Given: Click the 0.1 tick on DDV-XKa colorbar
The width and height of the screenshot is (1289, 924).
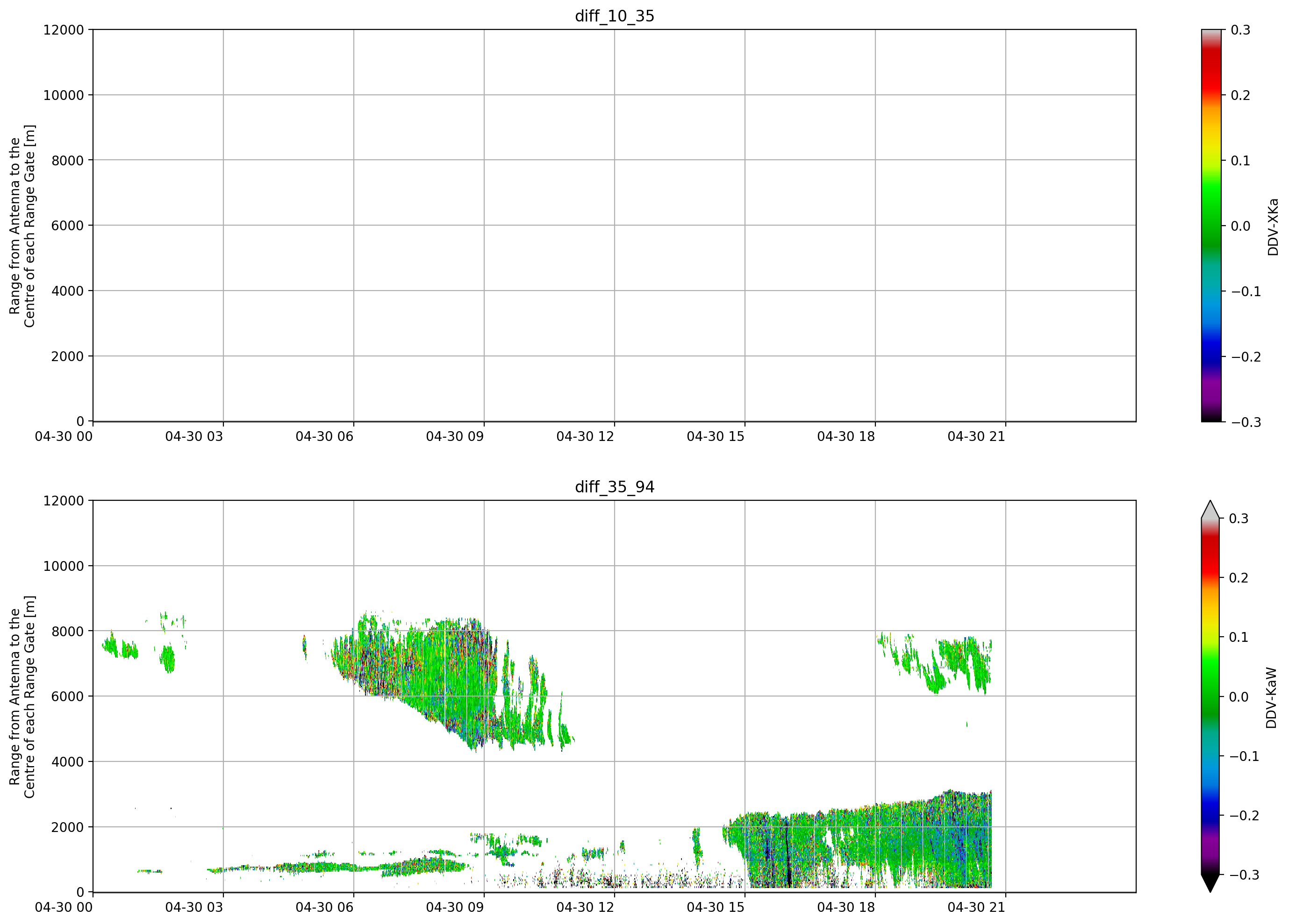Looking at the screenshot, I should (1241, 160).
